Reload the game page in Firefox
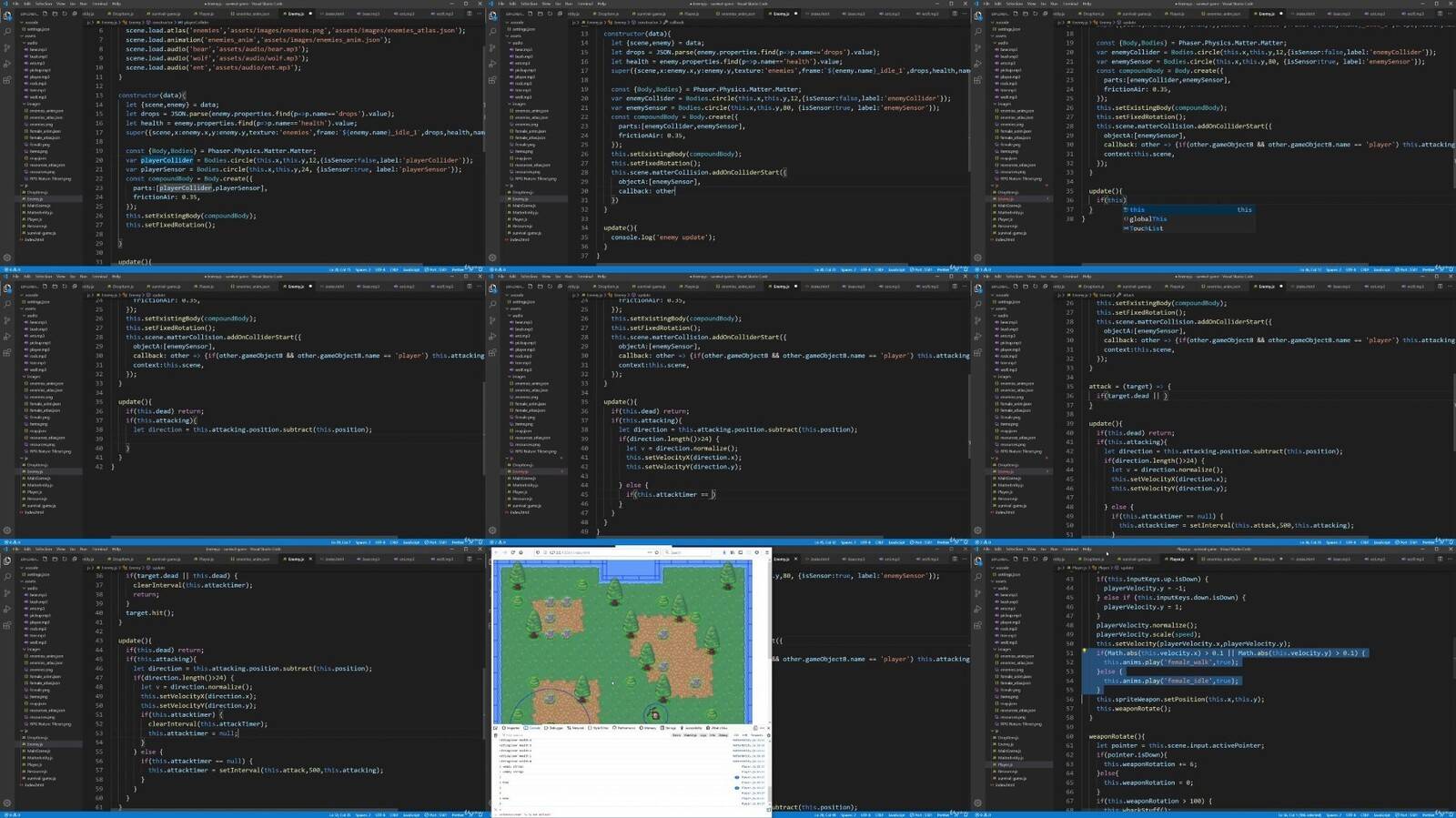Viewport: 1456px width, 818px height. 512,552
